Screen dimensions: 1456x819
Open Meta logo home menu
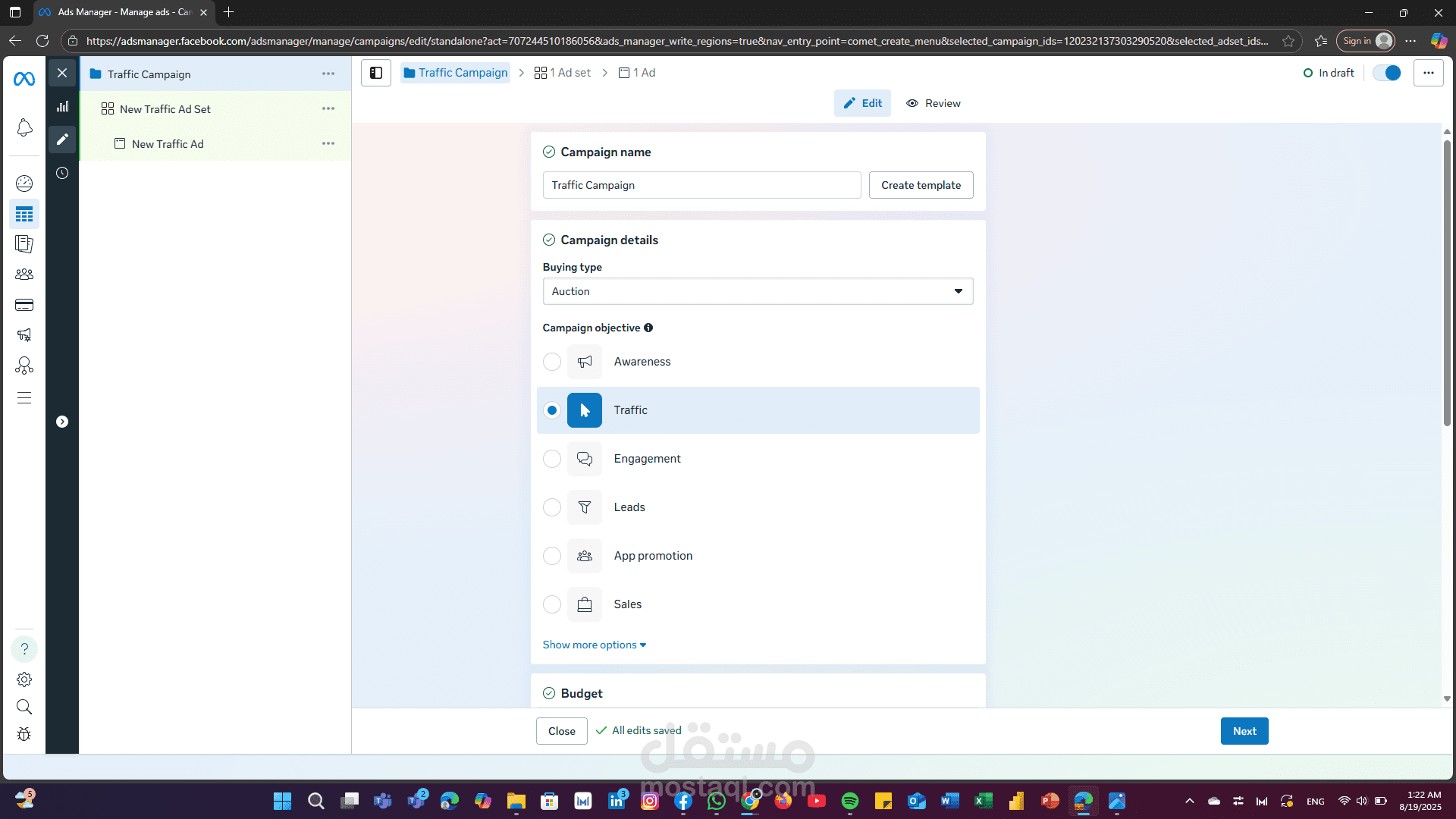24,78
